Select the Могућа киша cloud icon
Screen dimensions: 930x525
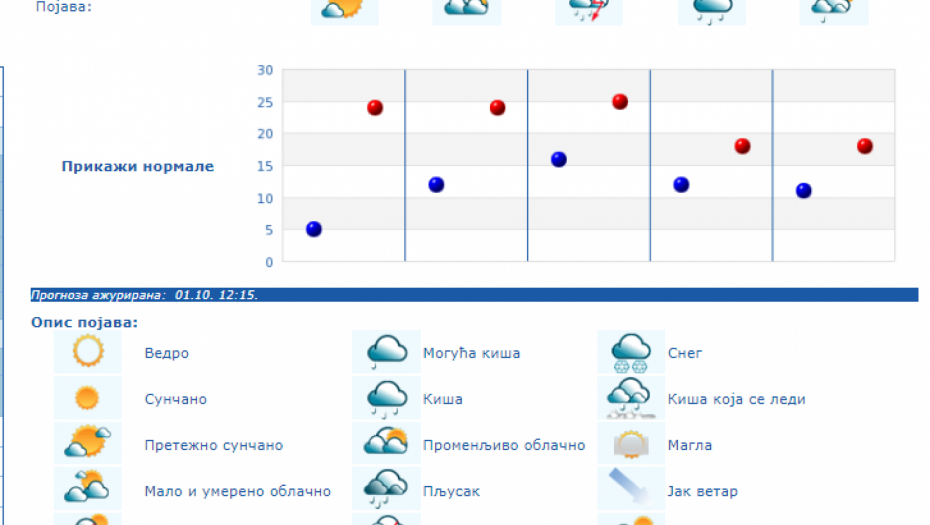click(386, 352)
